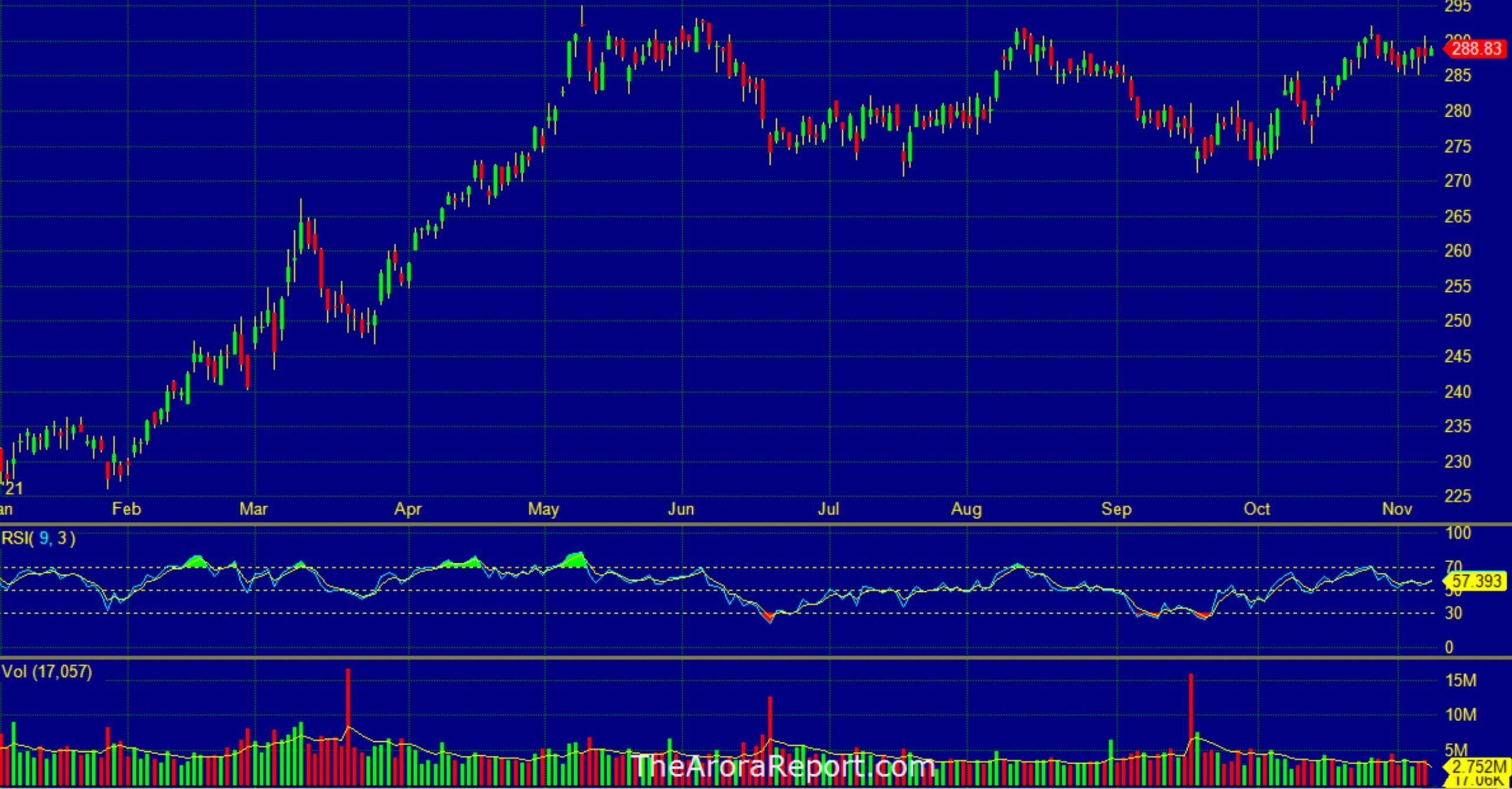
Task: Click the tallest red volume spike in March
Action: 348,726
